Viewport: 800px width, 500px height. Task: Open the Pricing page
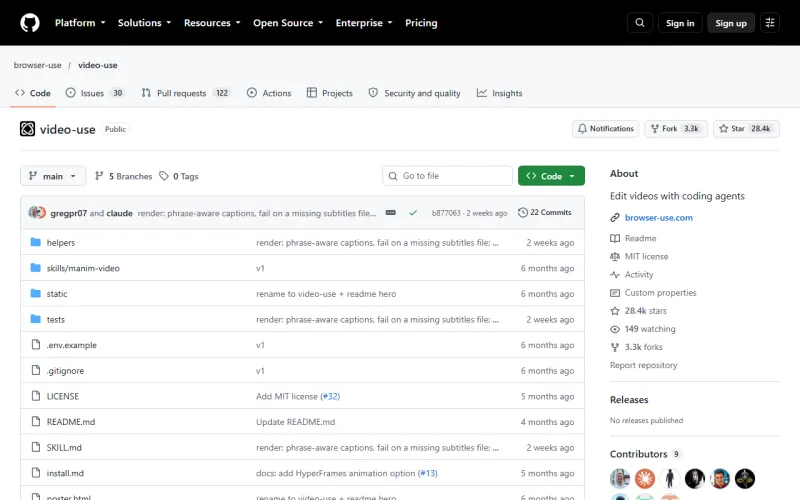(x=421, y=23)
